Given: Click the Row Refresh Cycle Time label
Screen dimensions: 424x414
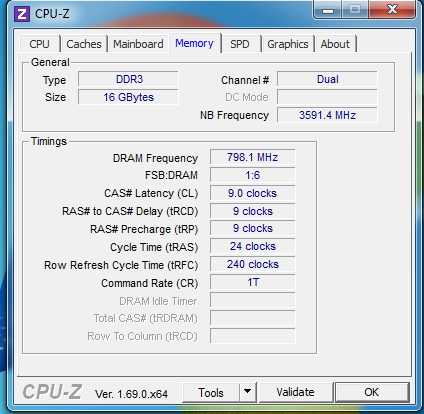Looking at the screenshot, I should click(121, 265).
